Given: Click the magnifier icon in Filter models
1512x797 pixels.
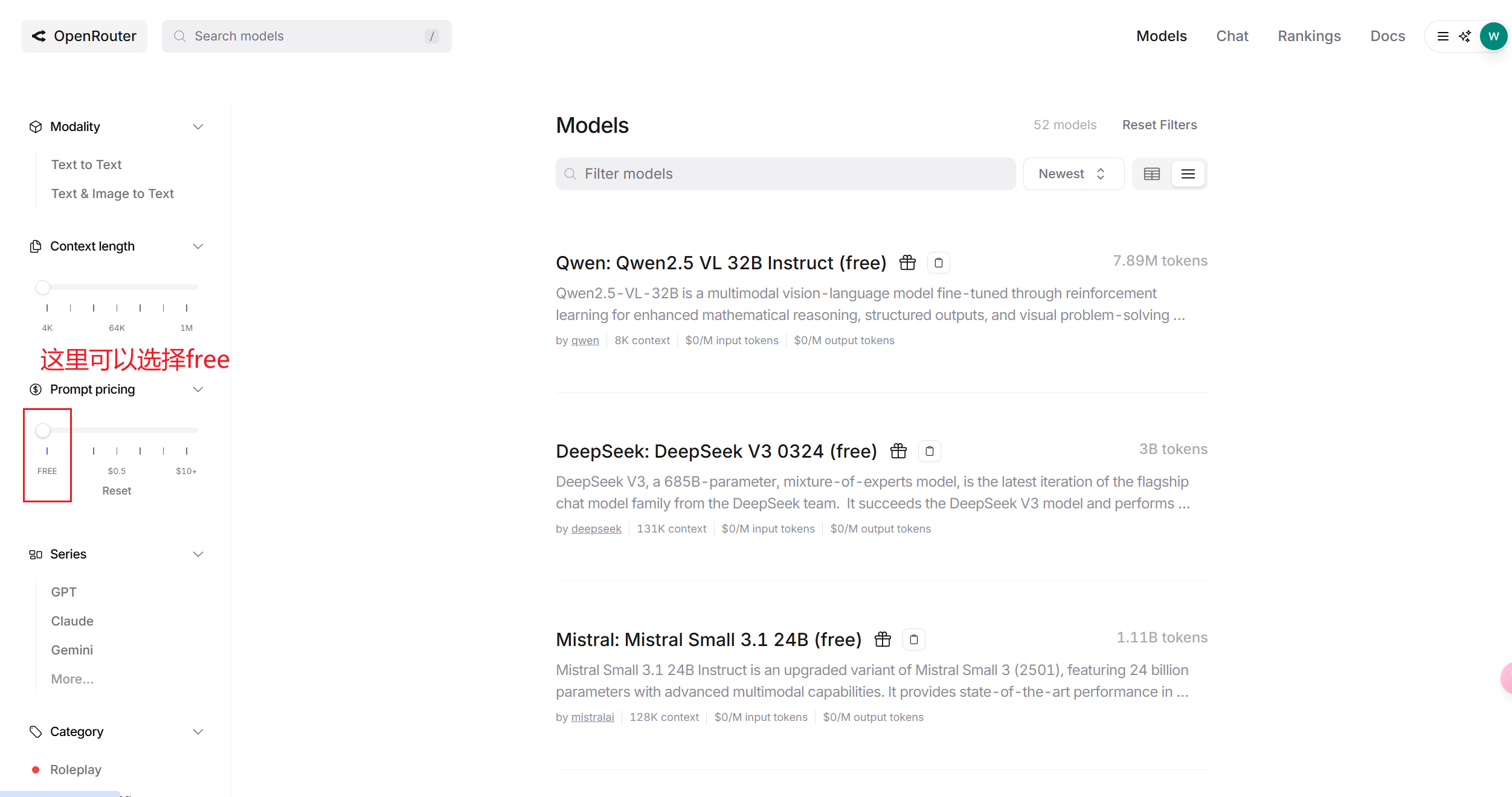Looking at the screenshot, I should (x=570, y=174).
